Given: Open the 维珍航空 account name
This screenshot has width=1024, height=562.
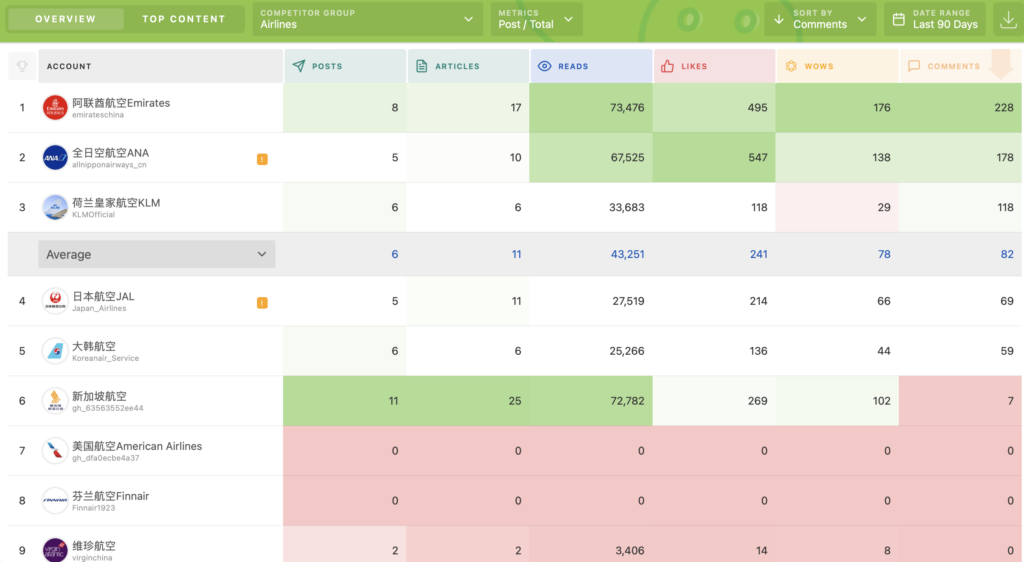Looking at the screenshot, I should 93,546.
